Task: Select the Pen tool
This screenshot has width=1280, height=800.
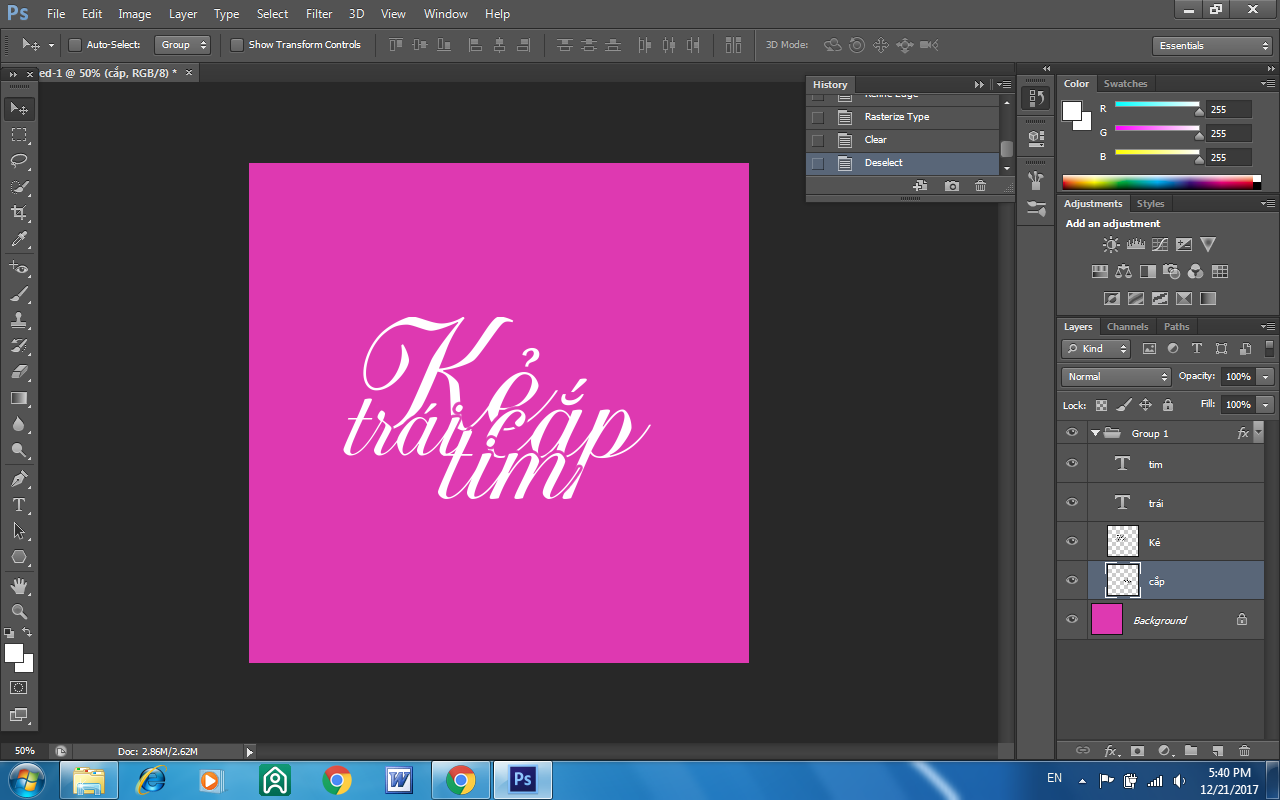Action: [19, 478]
